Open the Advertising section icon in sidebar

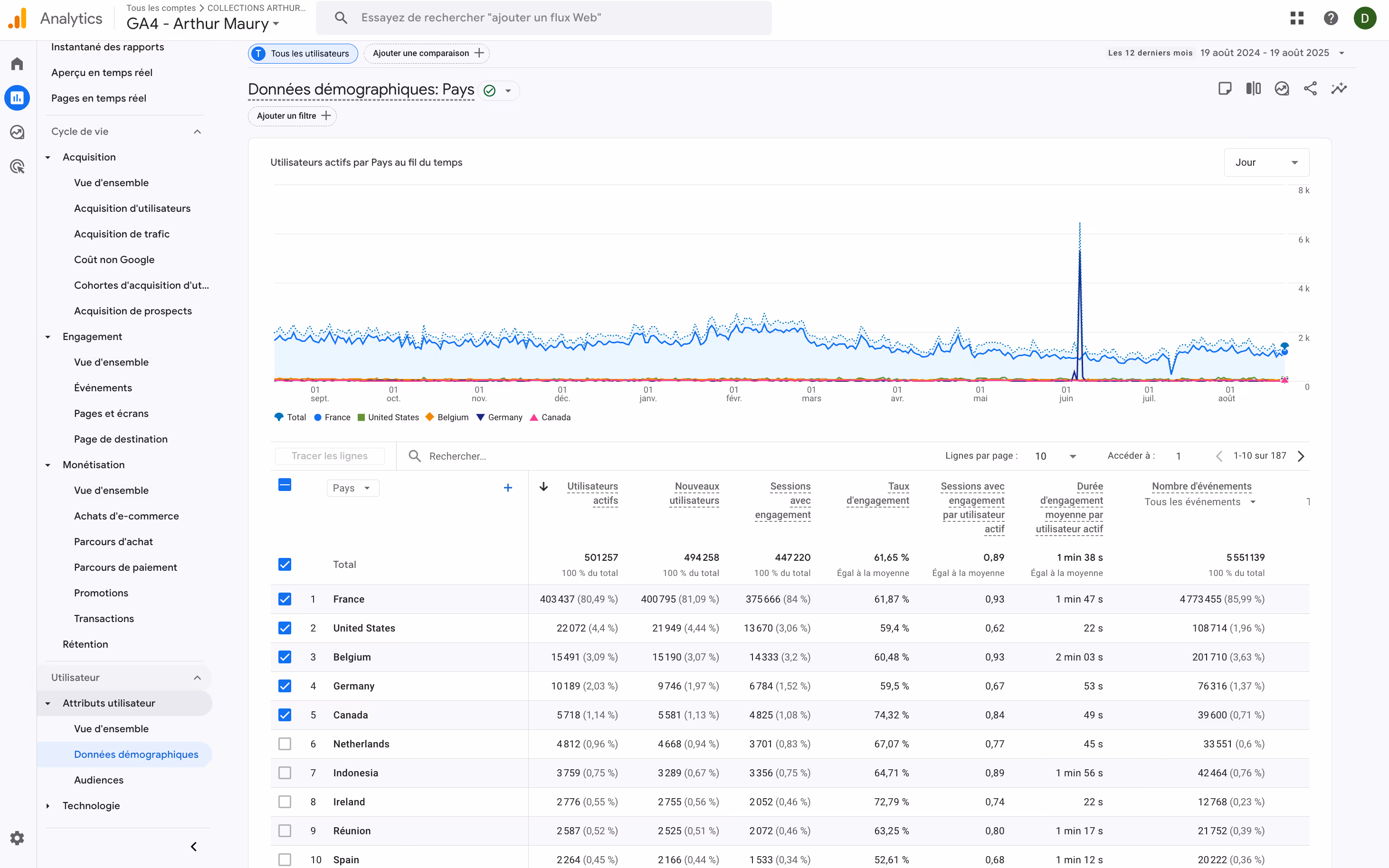click(x=17, y=167)
